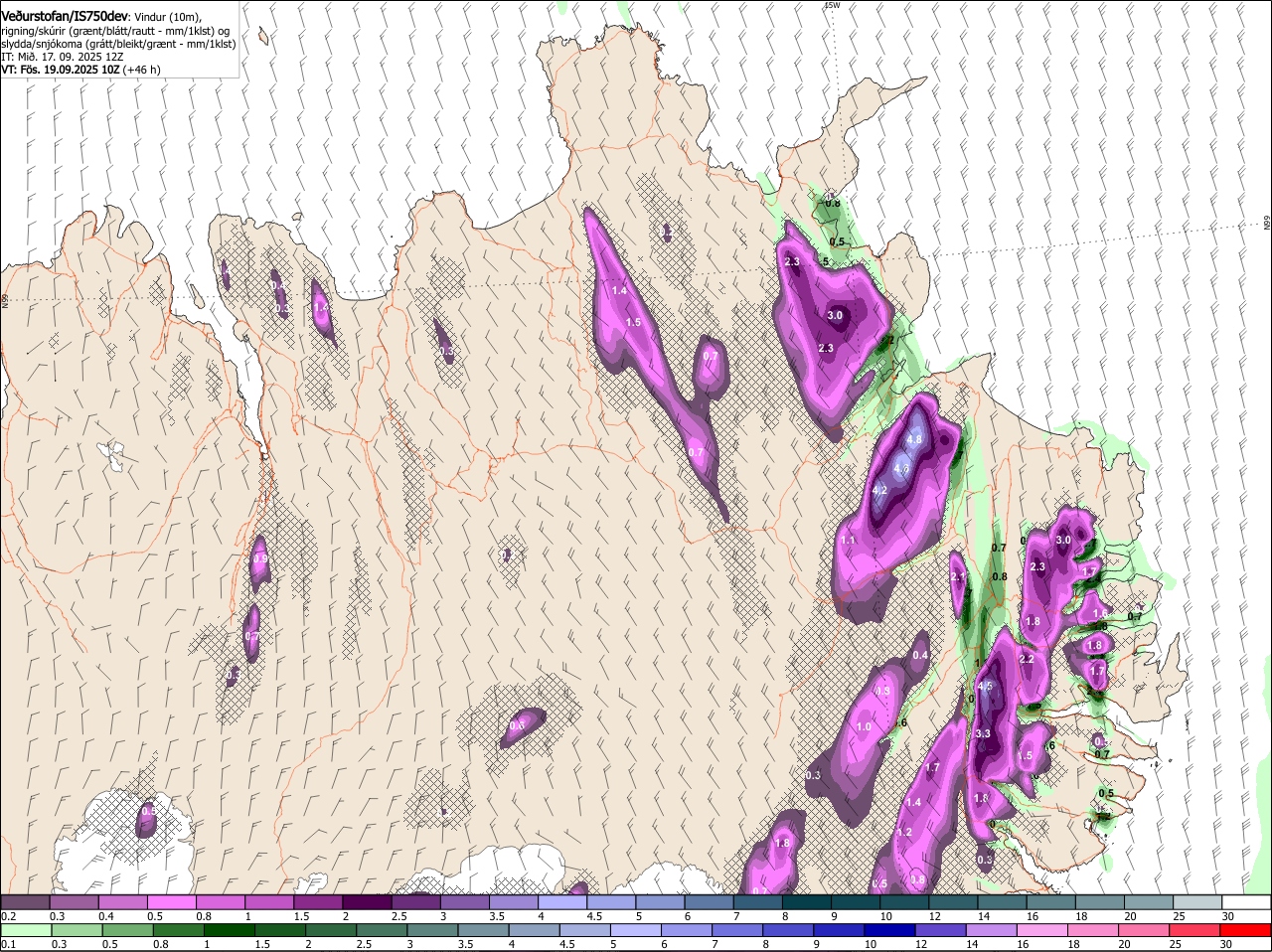Viewport: 1272px width, 952px height.
Task: Click the 0.2–0.3 swatch in upper snow legend
Action: point(25,902)
